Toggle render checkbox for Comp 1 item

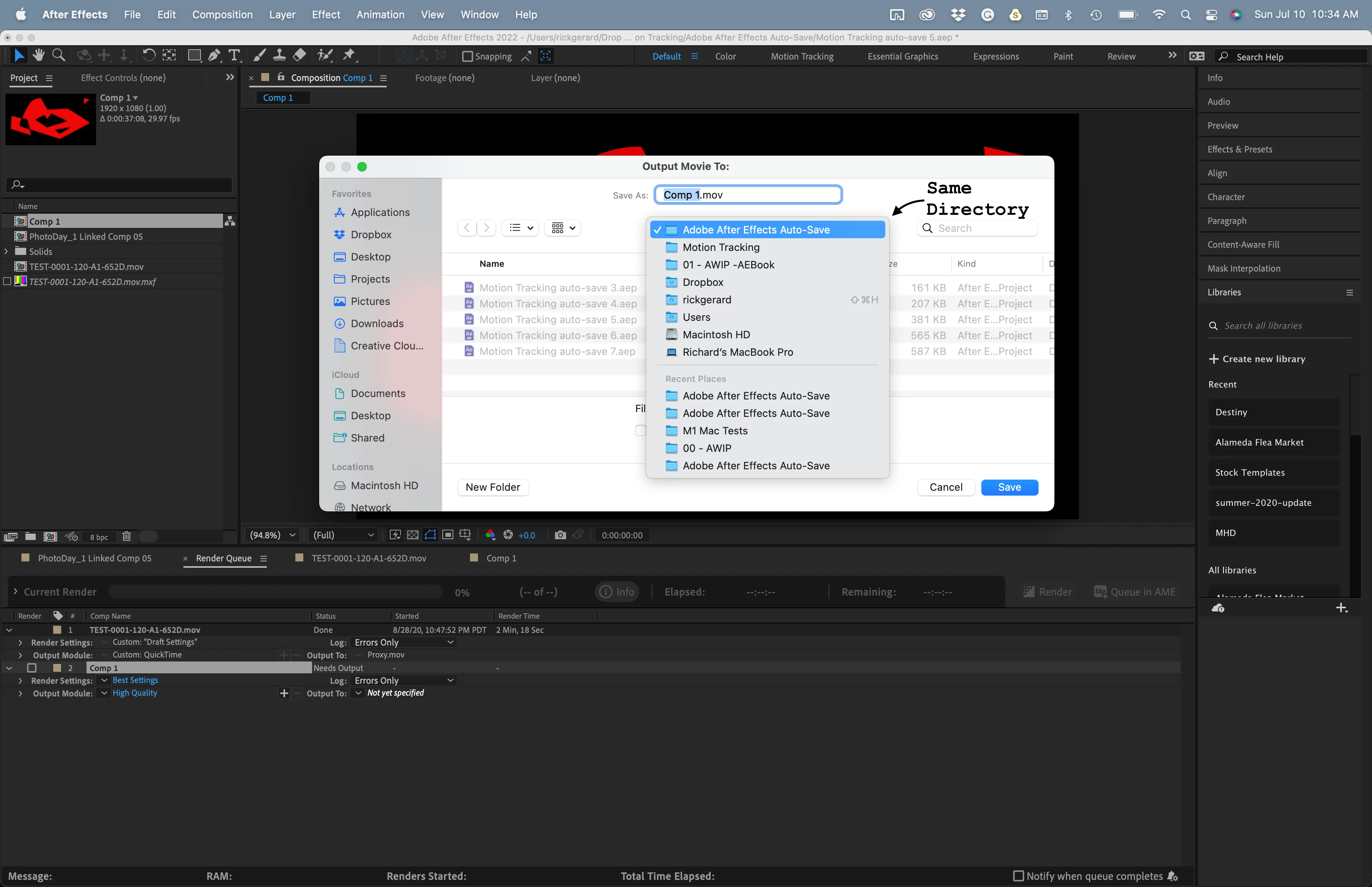tap(32, 668)
